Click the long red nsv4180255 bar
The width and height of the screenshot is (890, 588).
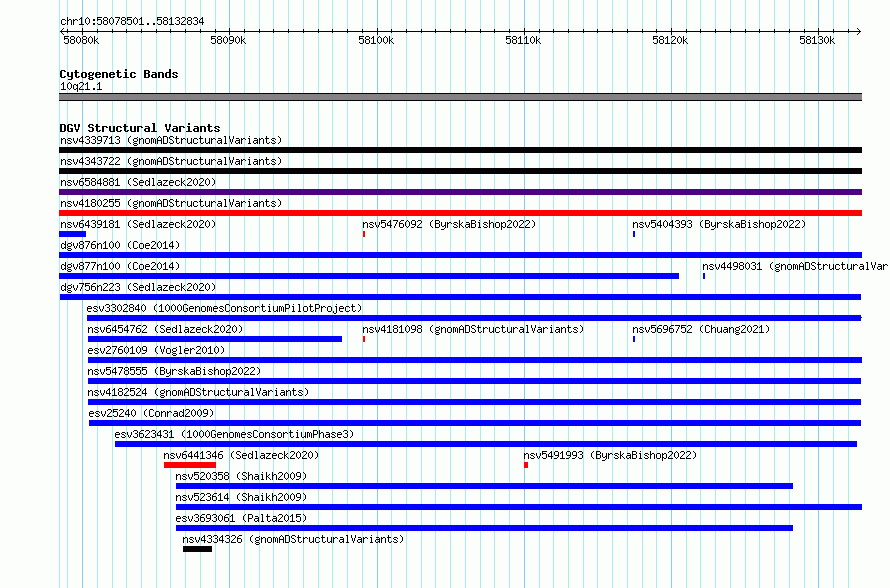tap(460, 213)
